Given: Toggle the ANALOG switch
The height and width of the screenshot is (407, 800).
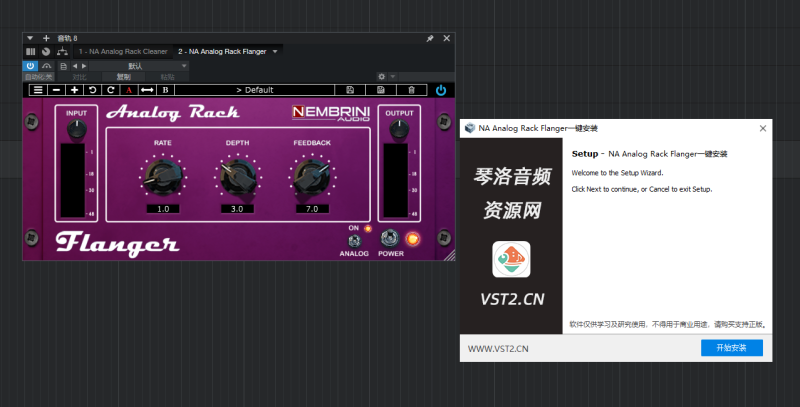Looking at the screenshot, I should tap(354, 239).
